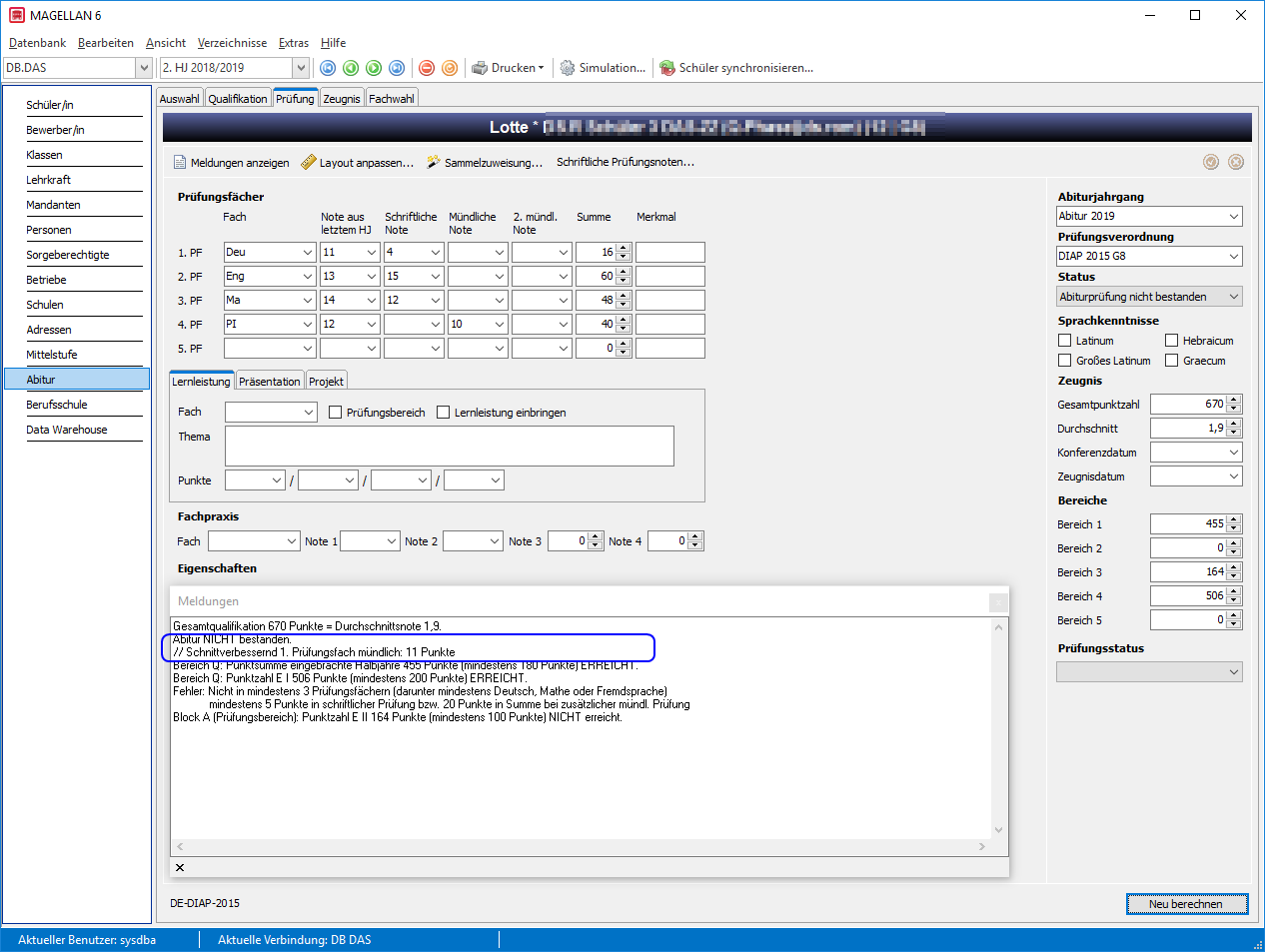
Task: Open Schriftliche Prüfungsnoten
Action: click(626, 162)
